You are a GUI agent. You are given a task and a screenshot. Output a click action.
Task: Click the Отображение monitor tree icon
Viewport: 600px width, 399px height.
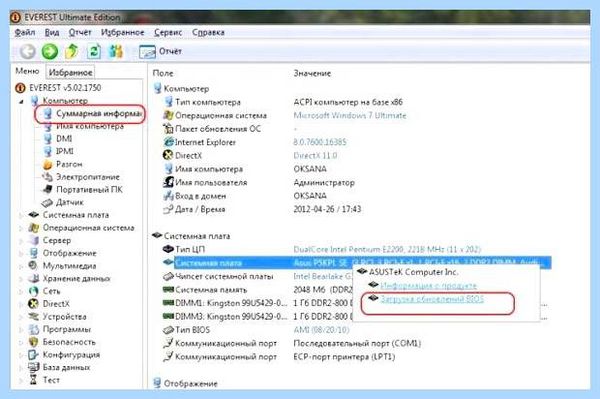(x=34, y=253)
